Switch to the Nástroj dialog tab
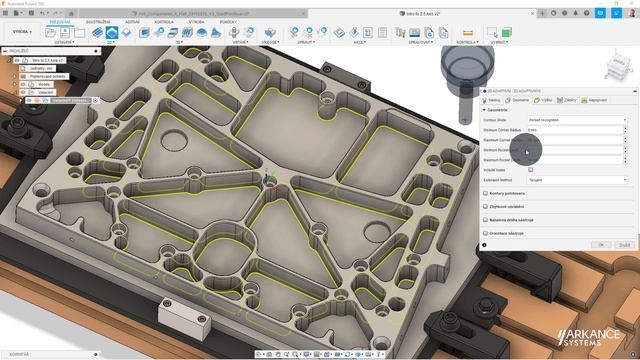Image resolution: width=640 pixels, height=360 pixels. coord(491,100)
